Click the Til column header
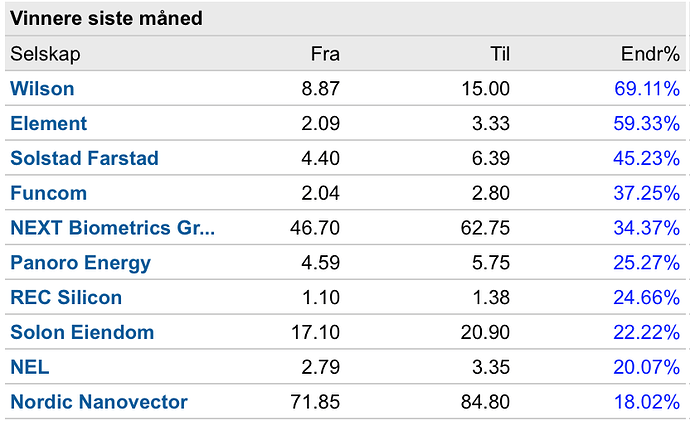The image size is (690, 421). [500, 54]
